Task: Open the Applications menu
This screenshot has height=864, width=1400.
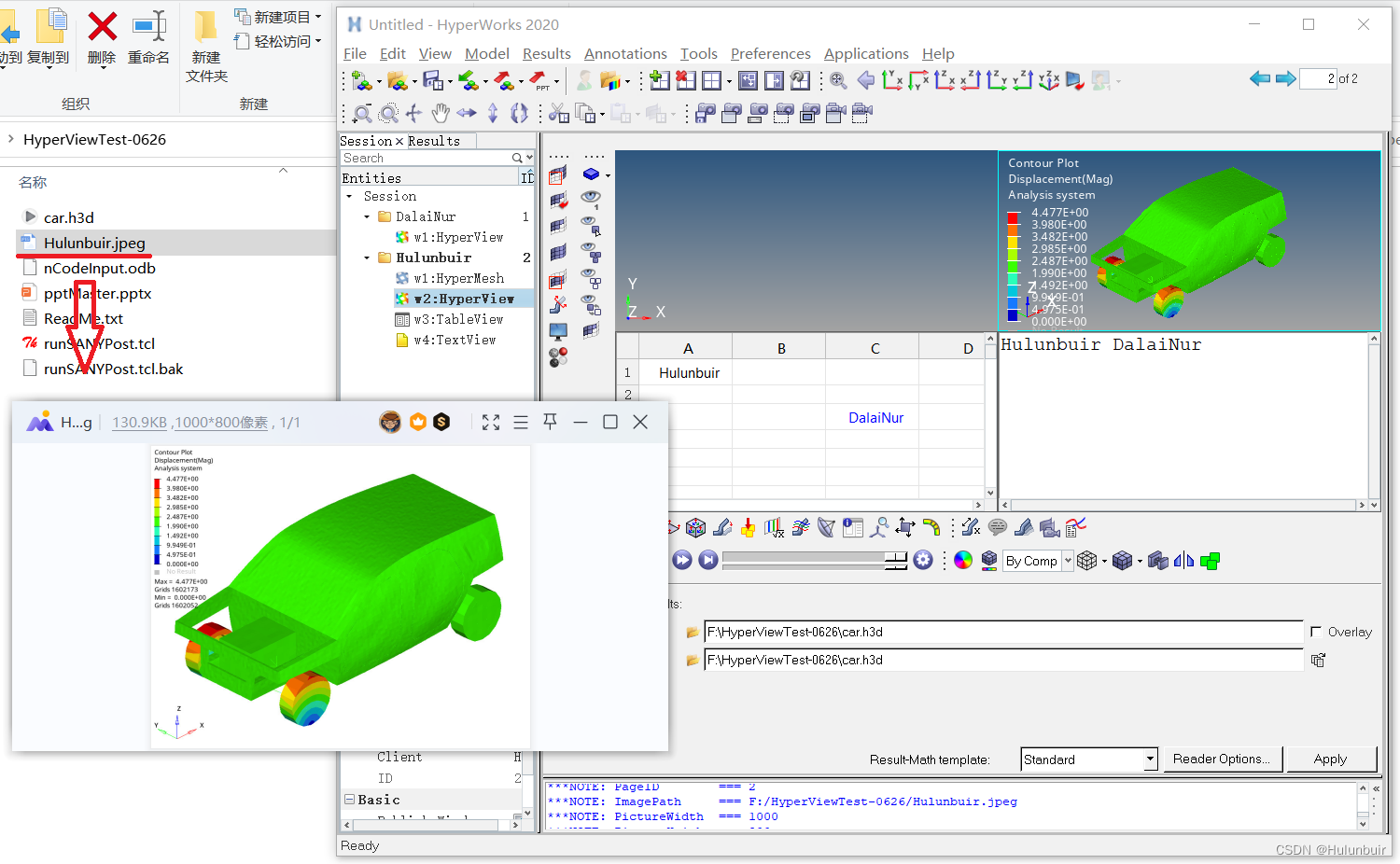Action: (x=866, y=53)
